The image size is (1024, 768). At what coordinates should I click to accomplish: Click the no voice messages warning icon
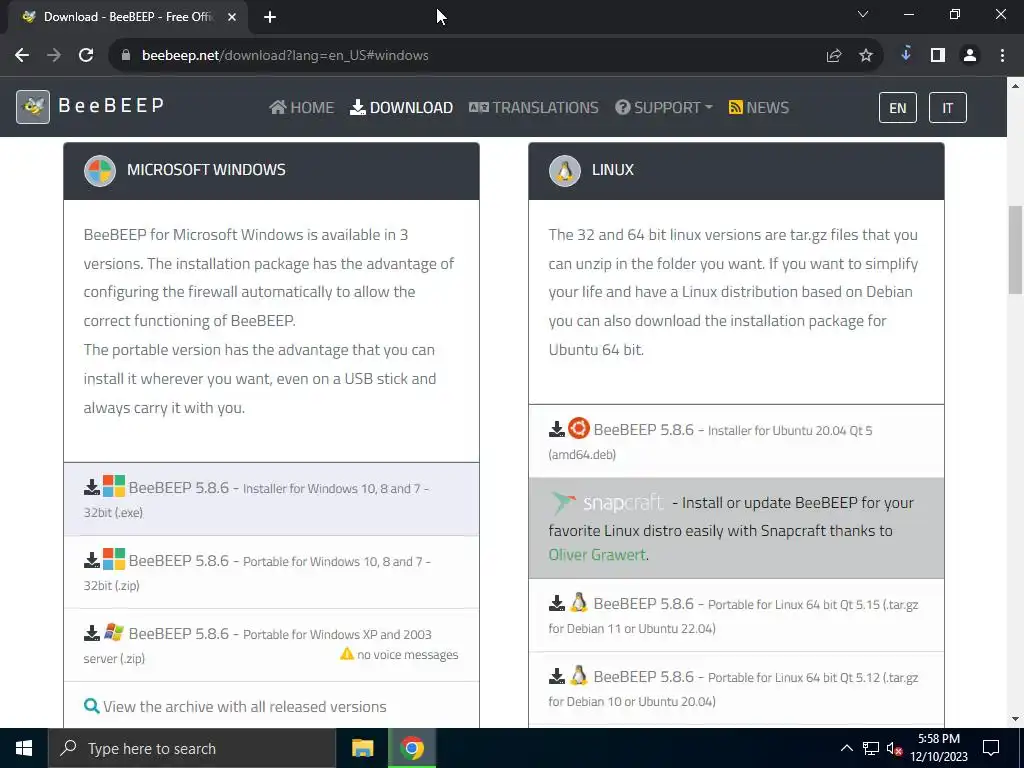[347, 654]
